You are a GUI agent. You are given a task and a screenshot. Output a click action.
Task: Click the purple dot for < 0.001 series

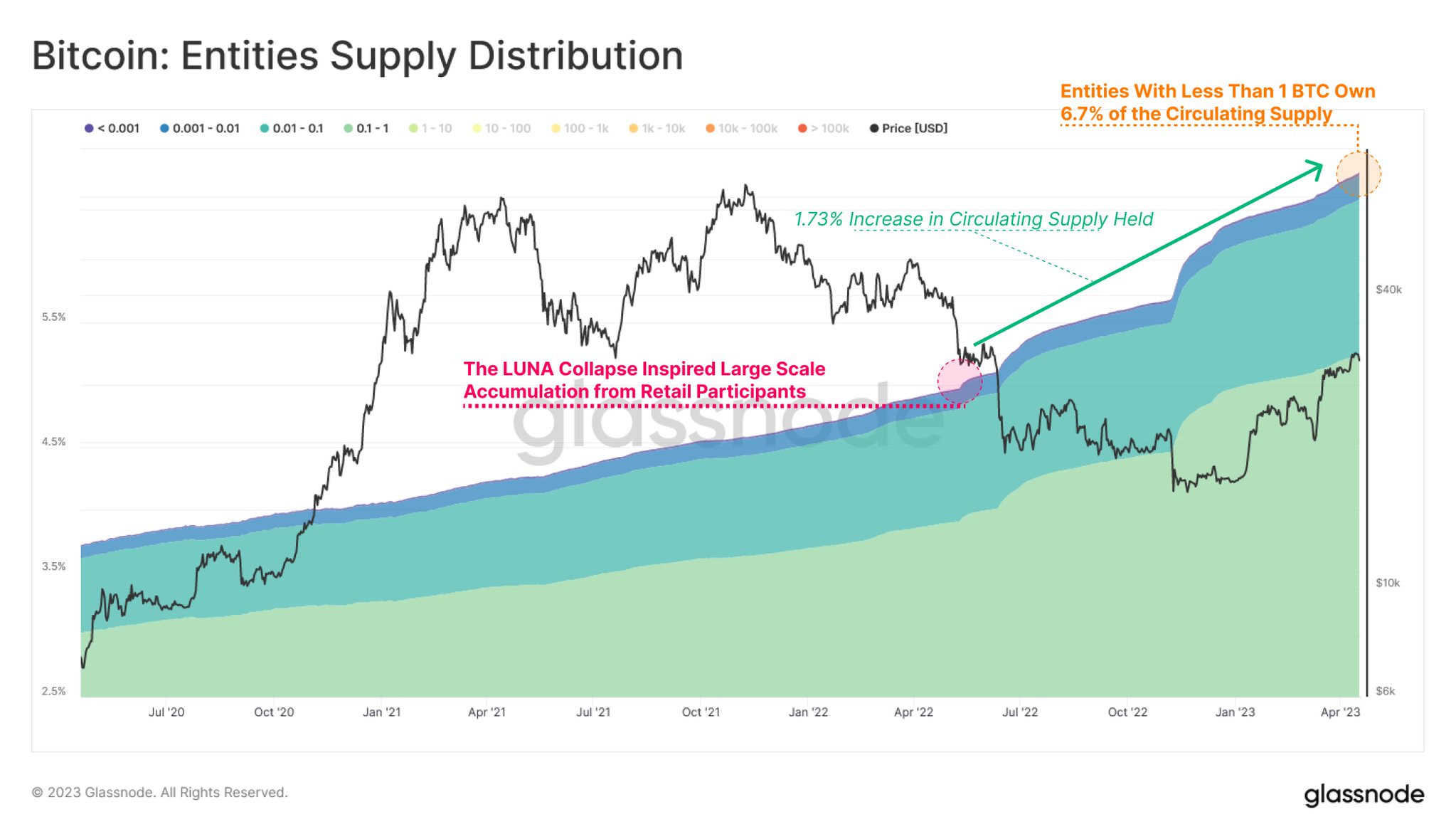[x=89, y=128]
